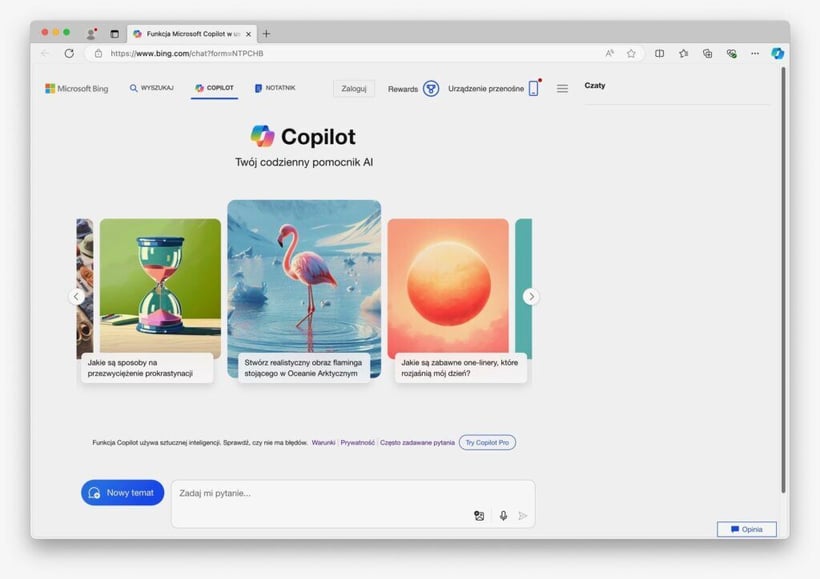Add page to favorites with star icon
Screen dimensions: 820x579
point(631,53)
